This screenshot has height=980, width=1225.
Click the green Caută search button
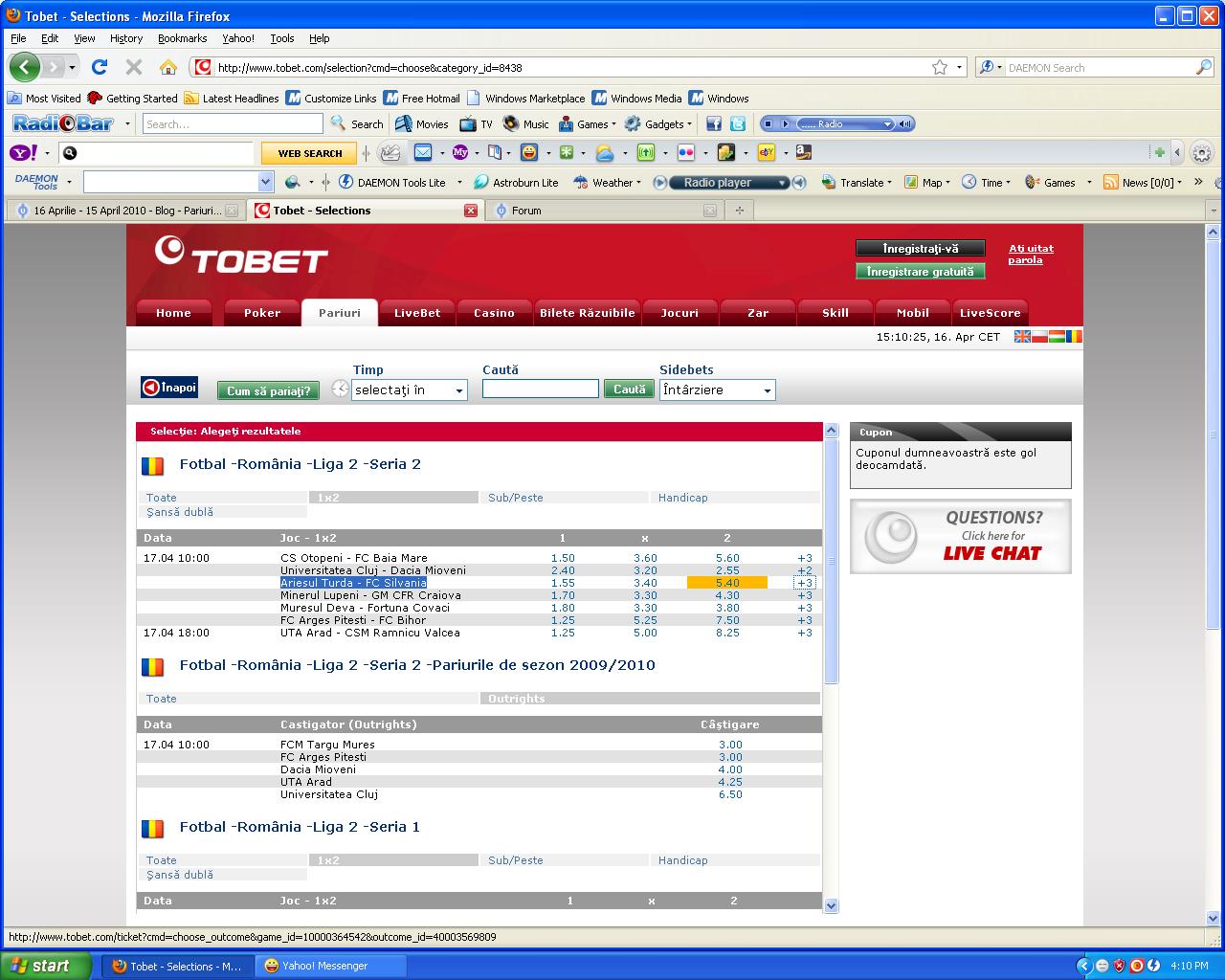[x=629, y=390]
